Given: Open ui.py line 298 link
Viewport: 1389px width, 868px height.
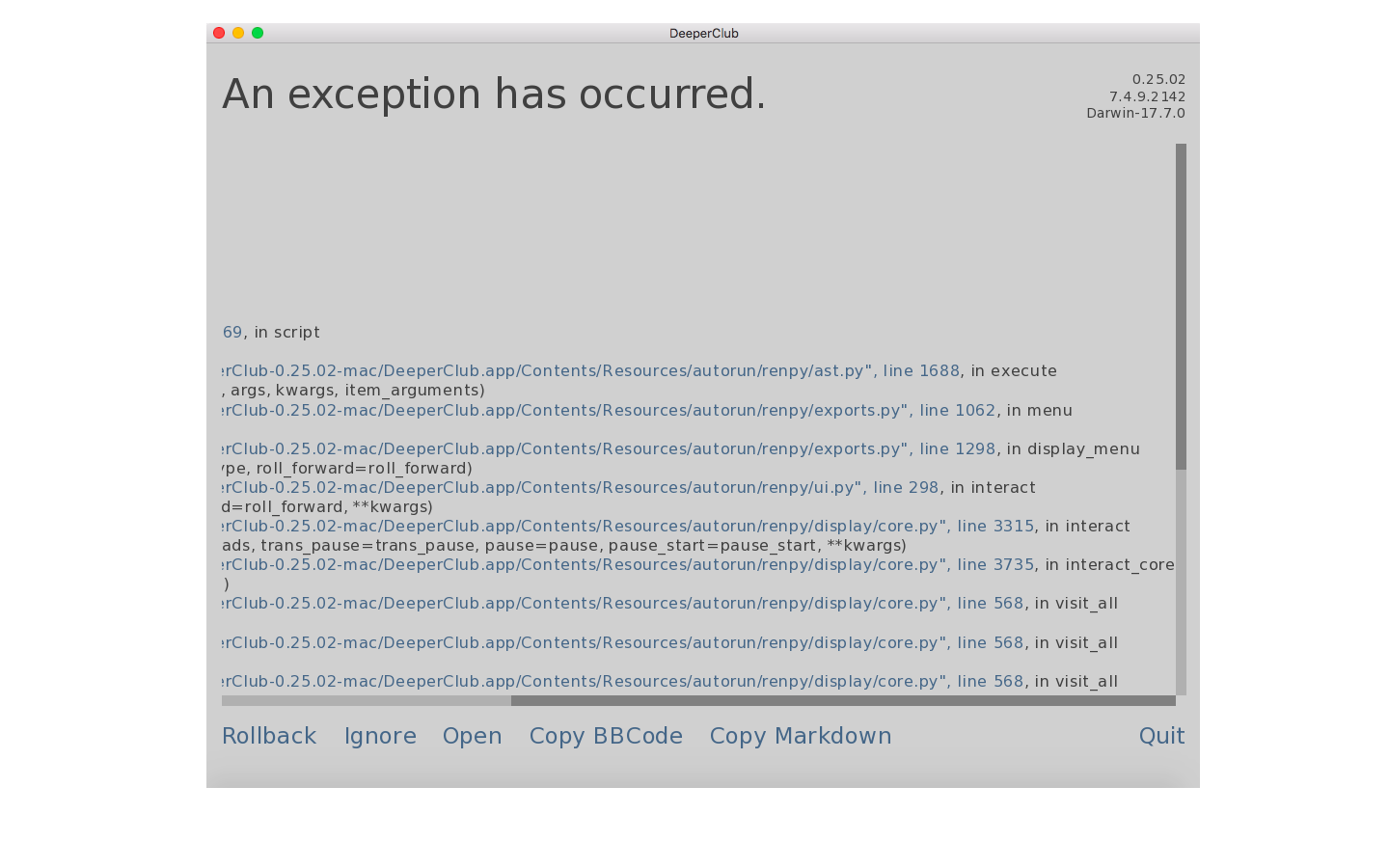Looking at the screenshot, I should (x=581, y=487).
